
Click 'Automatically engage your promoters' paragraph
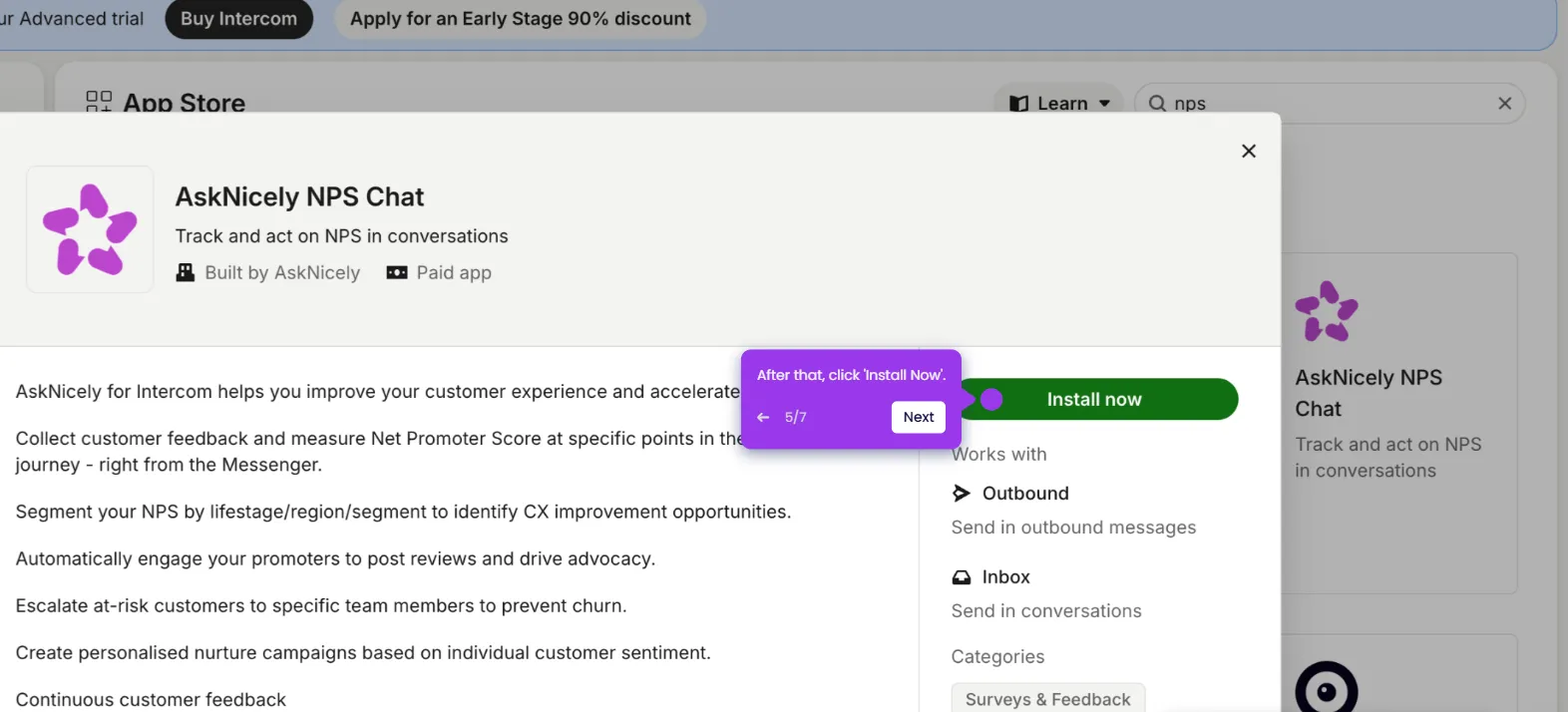click(335, 558)
